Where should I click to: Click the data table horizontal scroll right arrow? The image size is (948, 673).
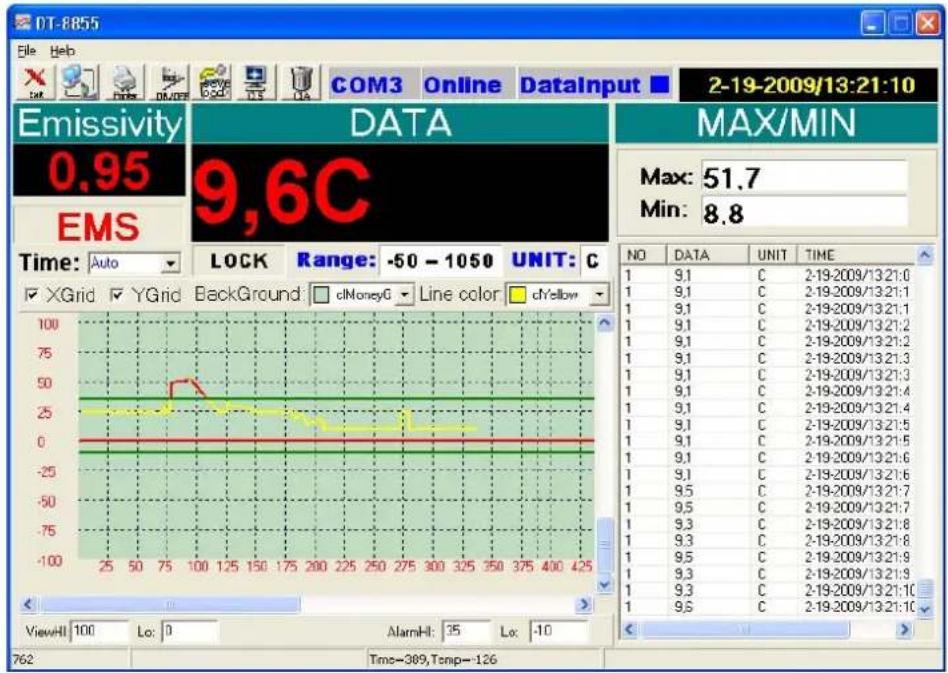tap(904, 629)
